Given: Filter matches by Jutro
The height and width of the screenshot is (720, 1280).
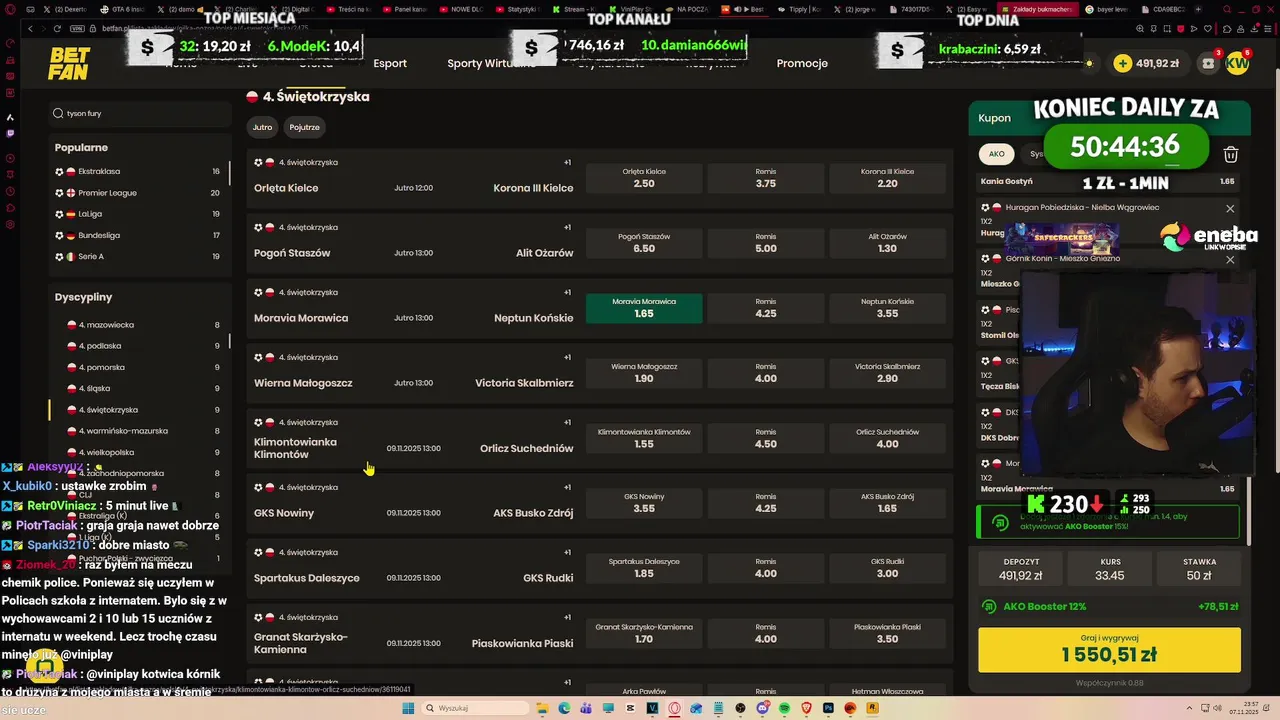Looking at the screenshot, I should (x=262, y=127).
